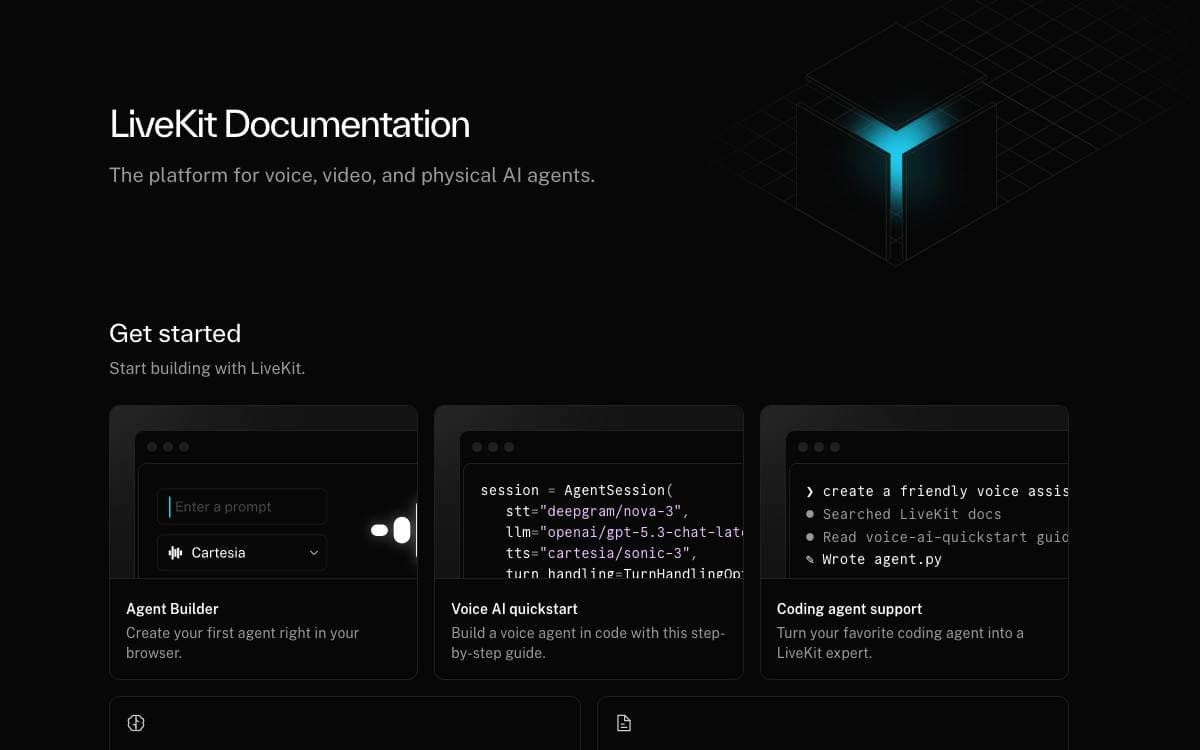Click the audio visualizer in Agent Builder preview

click(393, 530)
